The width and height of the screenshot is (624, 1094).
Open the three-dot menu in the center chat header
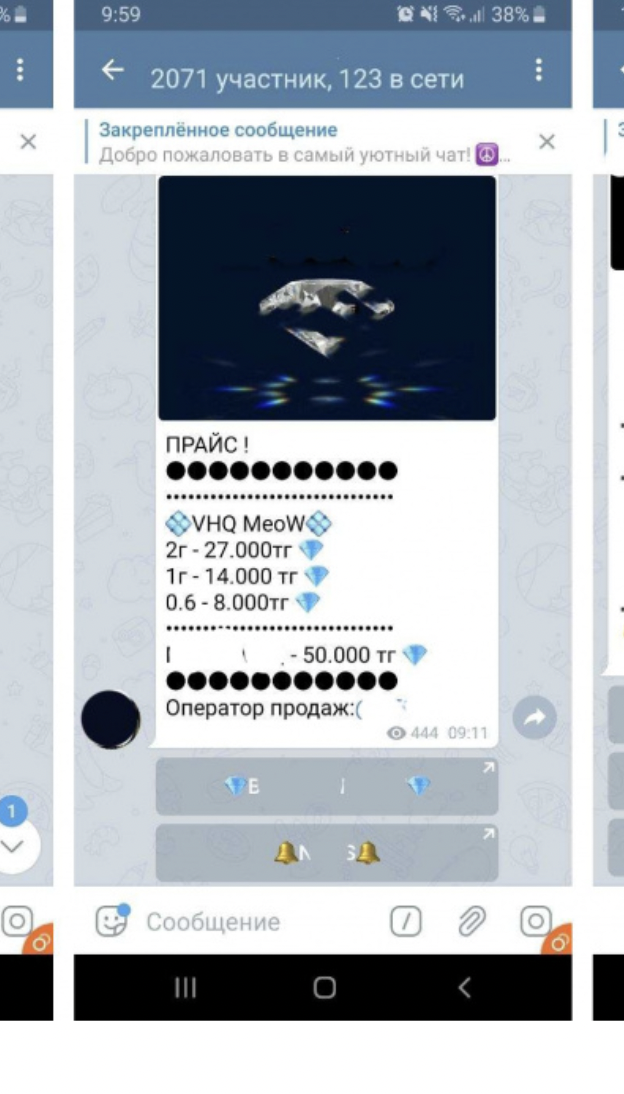538,70
